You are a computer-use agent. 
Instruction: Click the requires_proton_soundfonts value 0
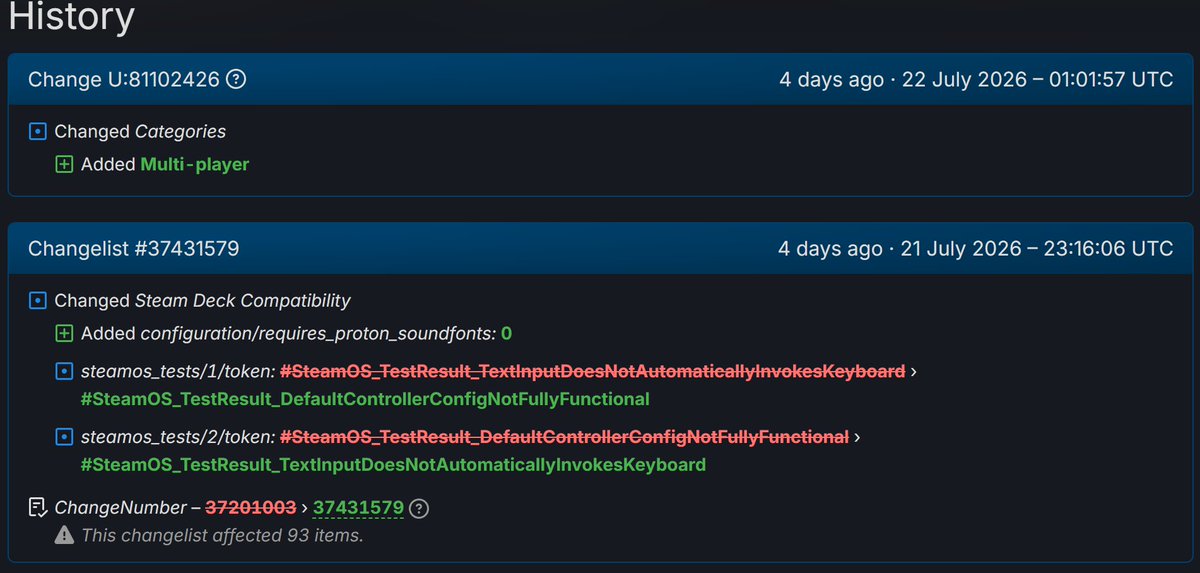click(x=506, y=333)
